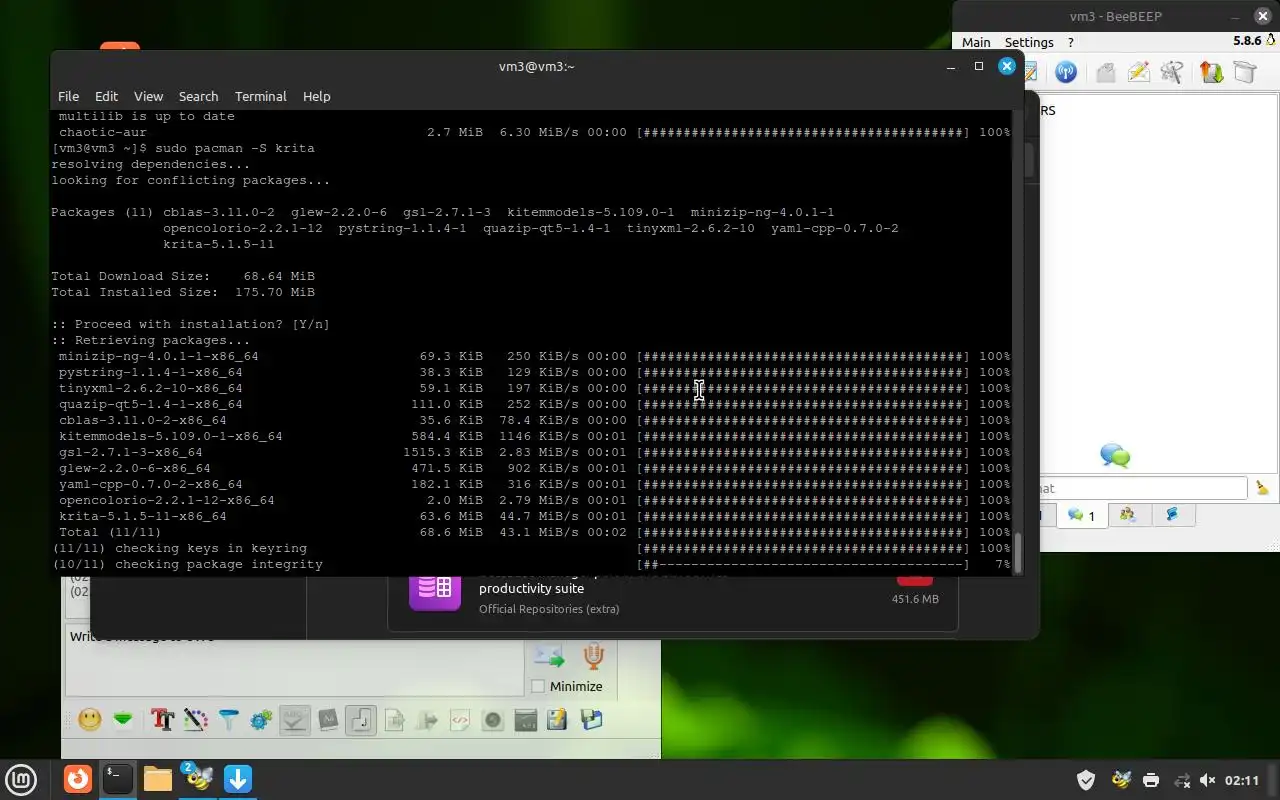
Task: Click the blue funnel filter icon
Action: [229, 719]
